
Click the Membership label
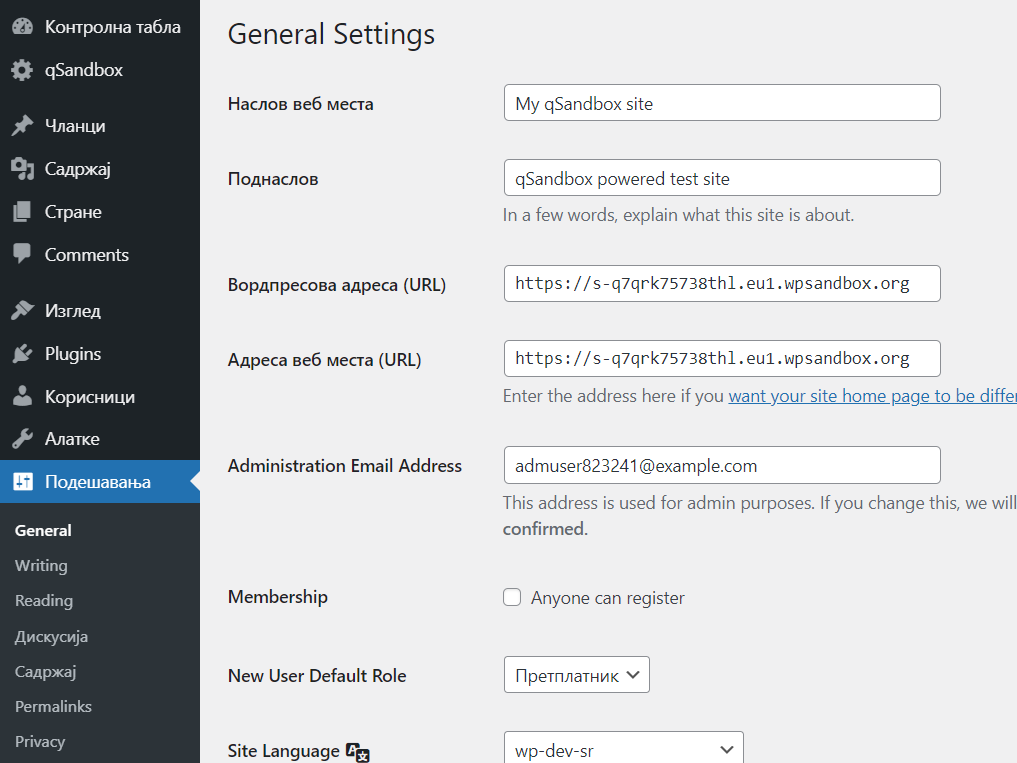[x=278, y=597]
